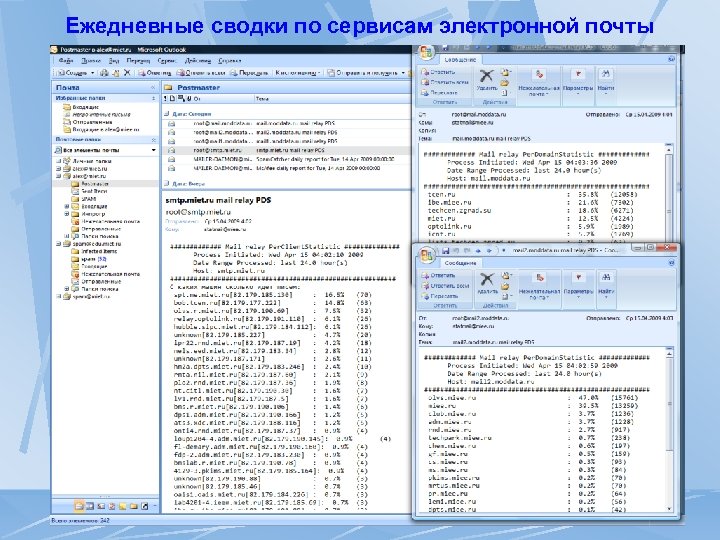Select the McAfee daily report message

(x=287, y=168)
